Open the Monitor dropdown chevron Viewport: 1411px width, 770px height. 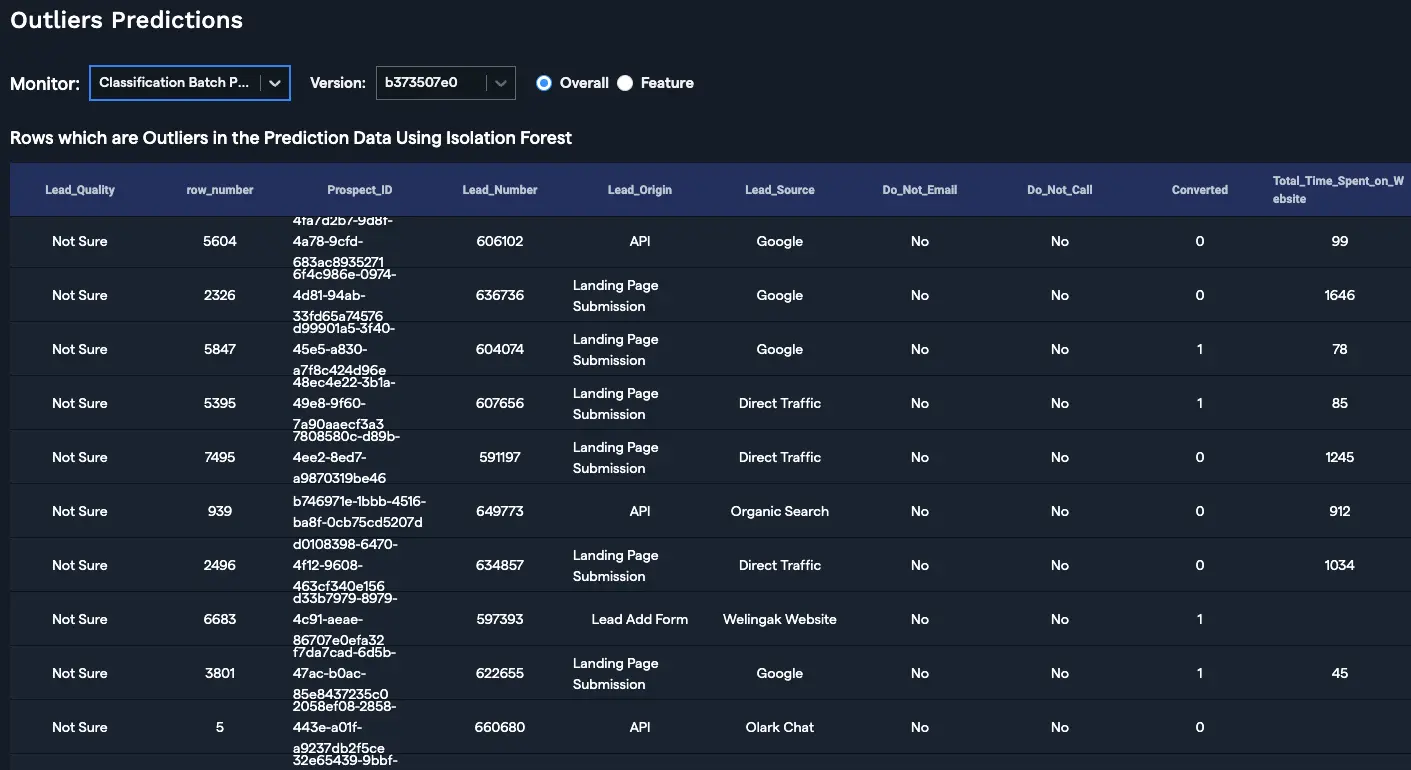(275, 83)
